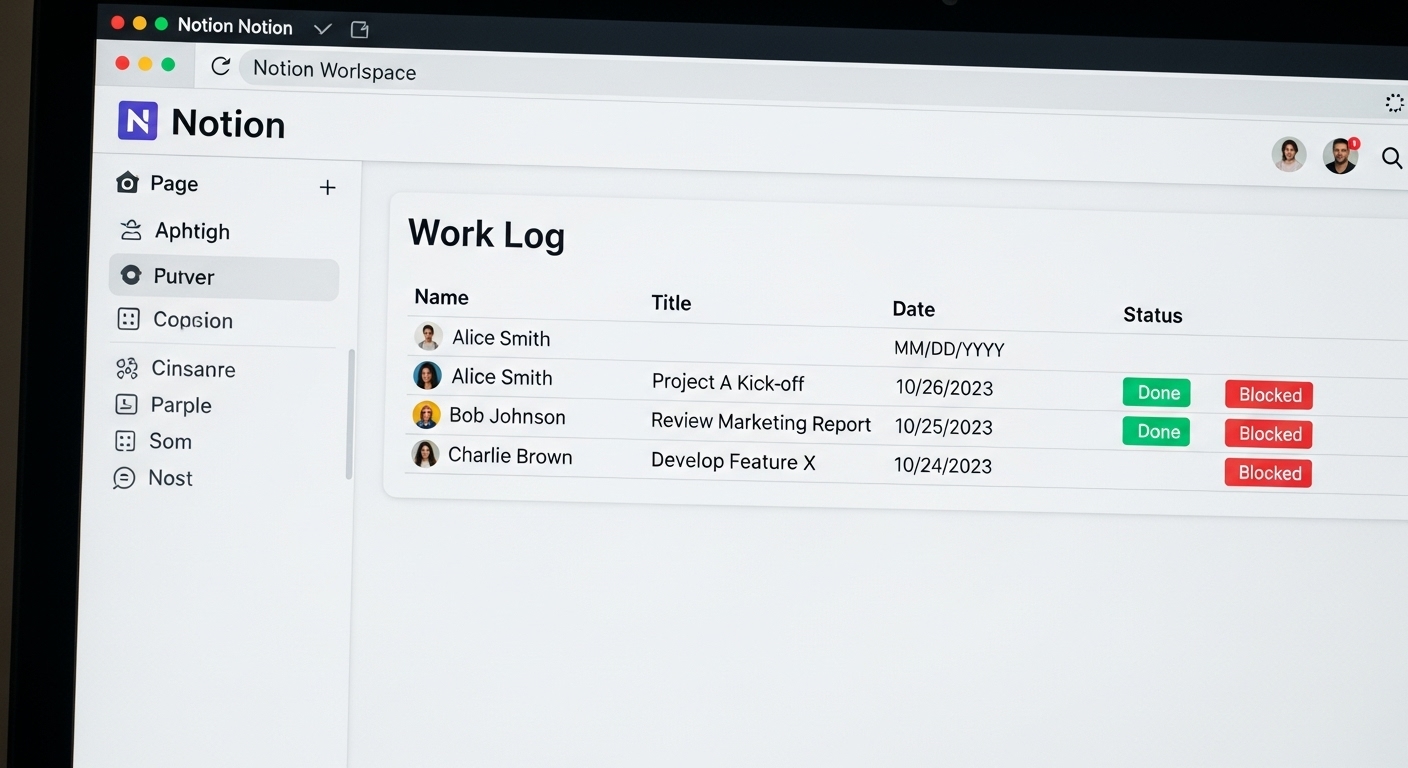Click the plus icon next to Page

(x=327, y=188)
